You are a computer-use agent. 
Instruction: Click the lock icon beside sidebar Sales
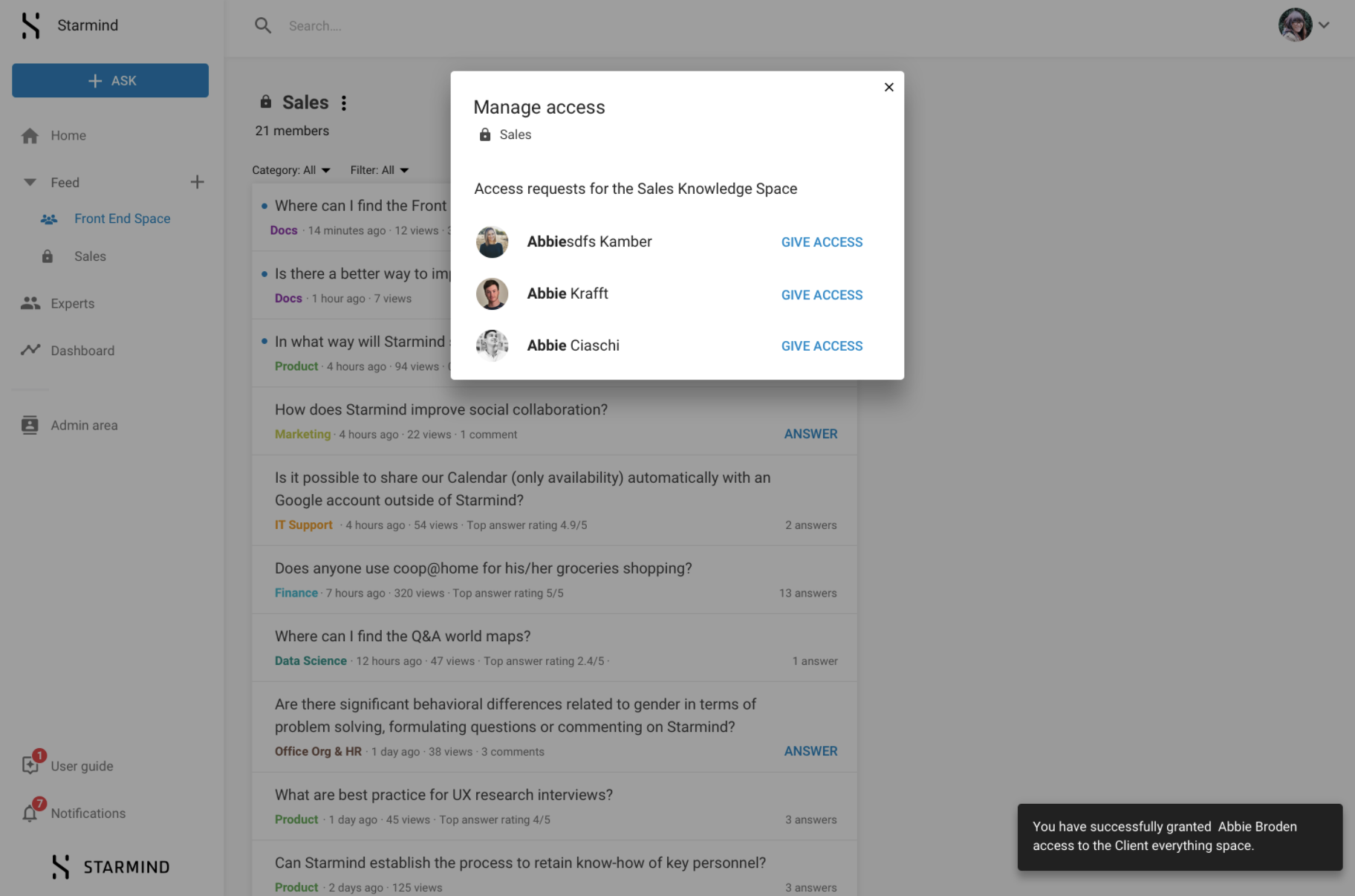48,256
